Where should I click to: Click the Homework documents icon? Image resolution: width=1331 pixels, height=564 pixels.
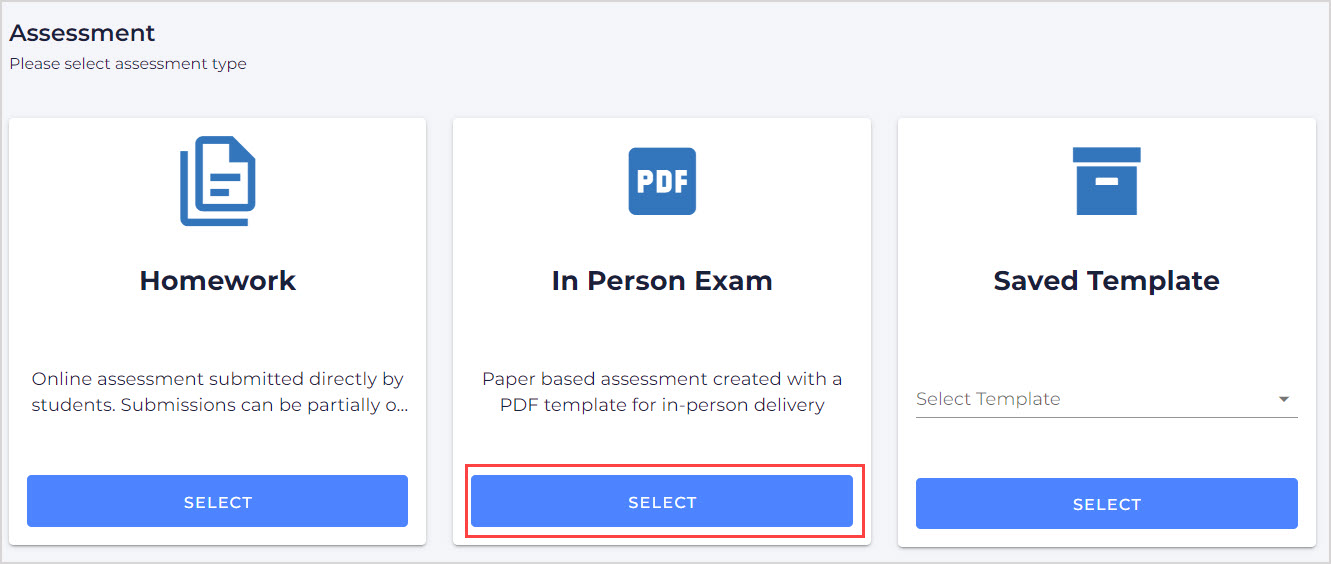point(218,181)
